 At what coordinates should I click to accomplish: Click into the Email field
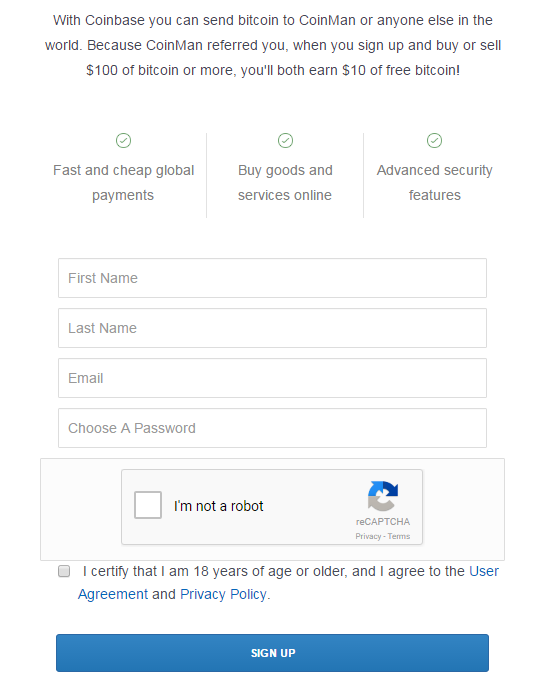pos(273,378)
